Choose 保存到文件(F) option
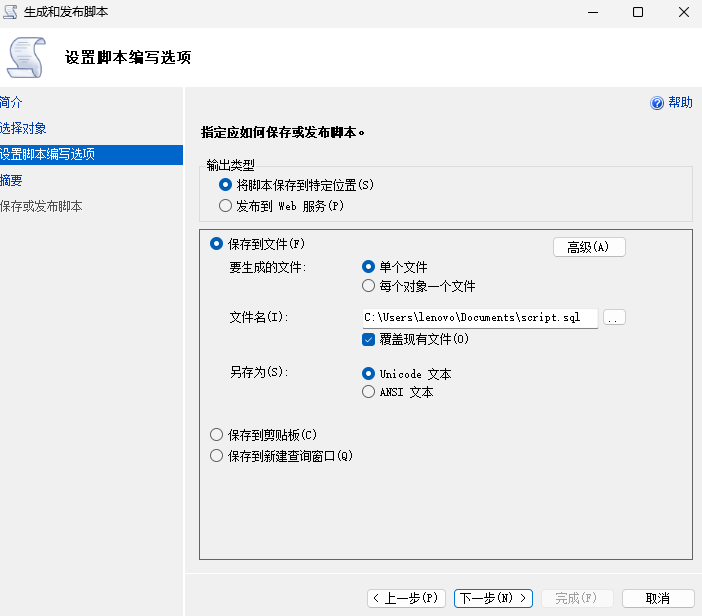This screenshot has width=702, height=616. click(x=216, y=244)
